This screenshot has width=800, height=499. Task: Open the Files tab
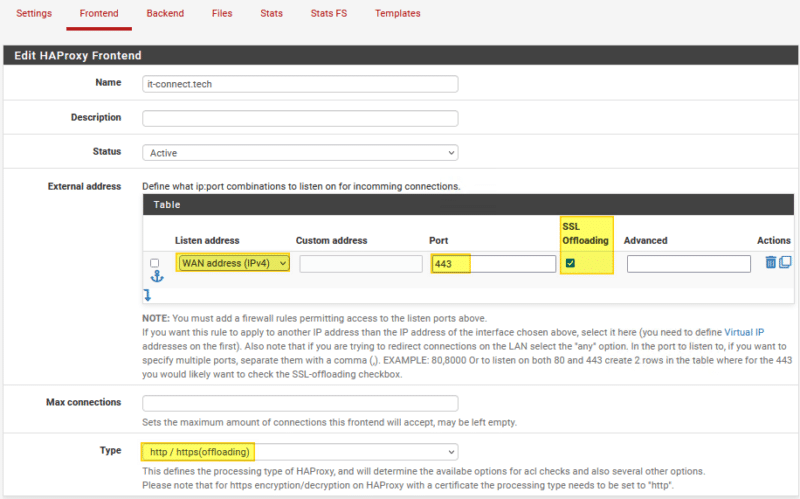point(222,14)
